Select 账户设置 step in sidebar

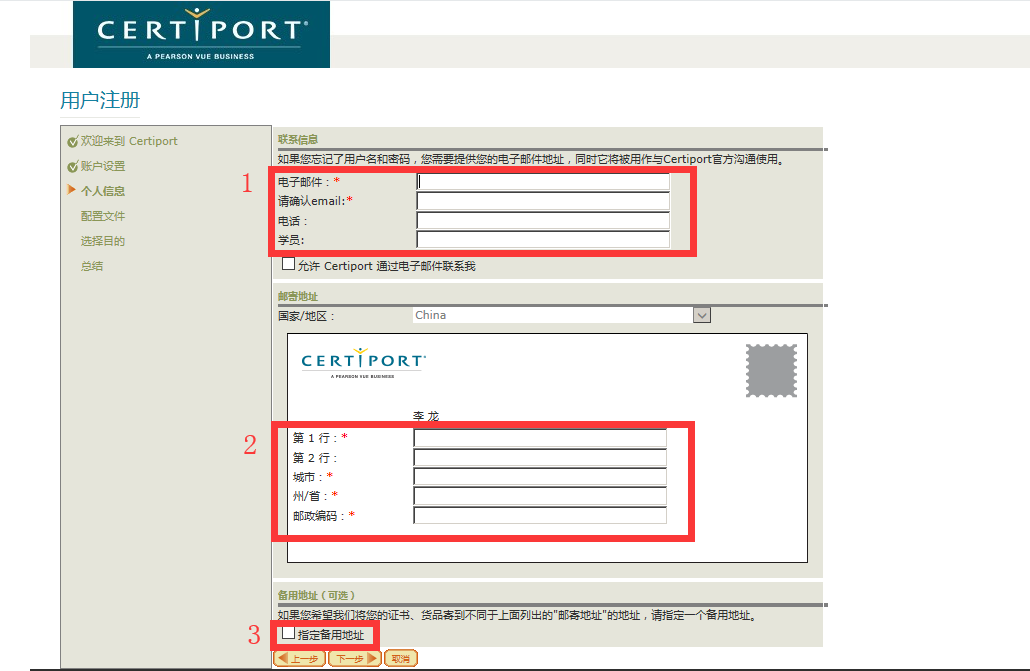(x=102, y=166)
